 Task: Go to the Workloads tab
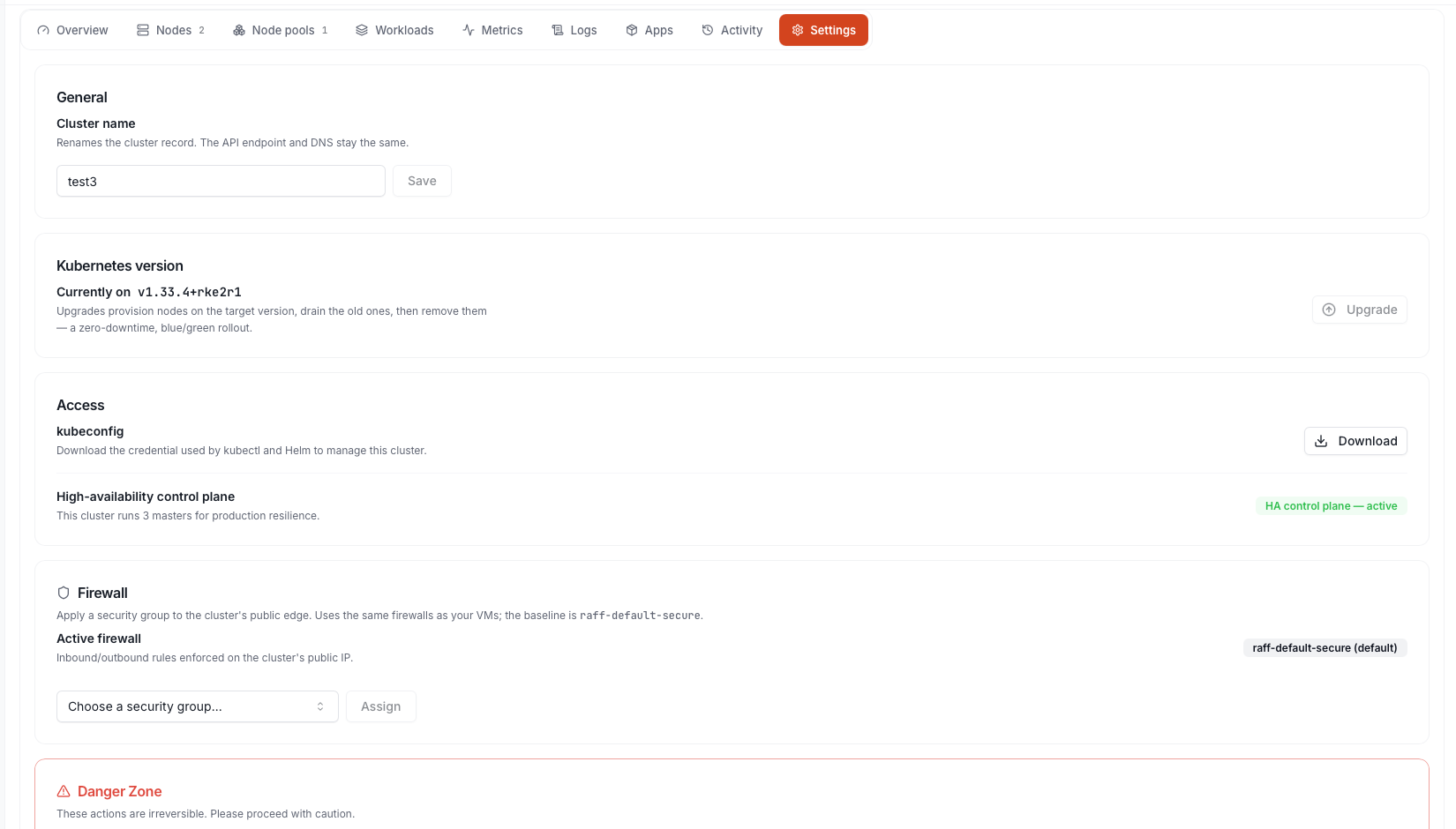pyautogui.click(x=394, y=30)
